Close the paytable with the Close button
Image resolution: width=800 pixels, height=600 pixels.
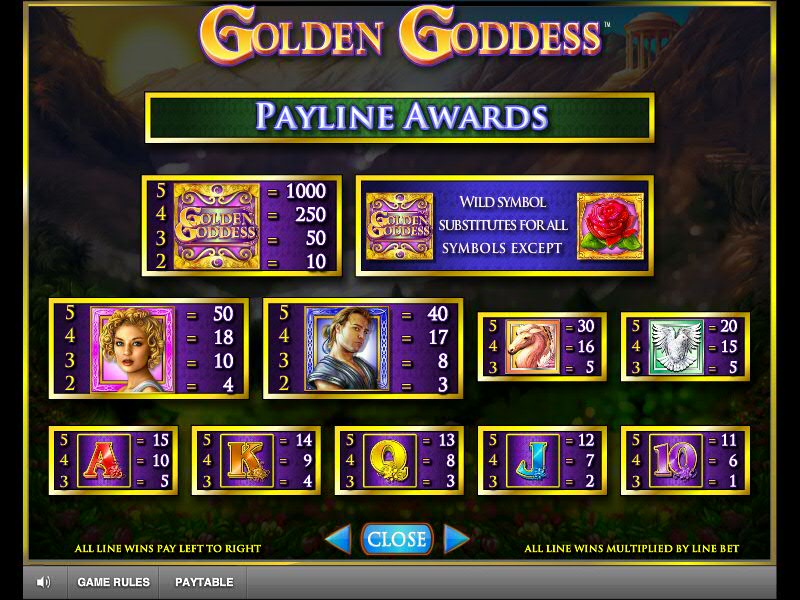pyautogui.click(x=397, y=539)
